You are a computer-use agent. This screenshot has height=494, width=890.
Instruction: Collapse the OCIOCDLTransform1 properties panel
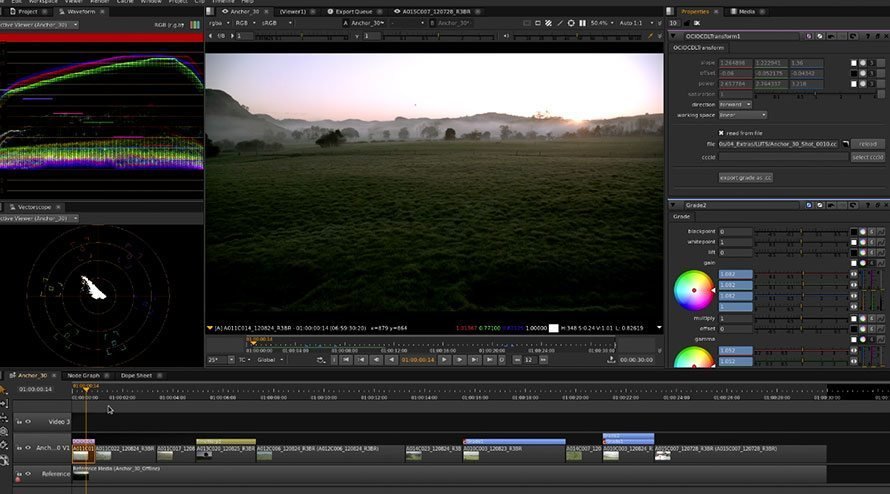(x=674, y=36)
